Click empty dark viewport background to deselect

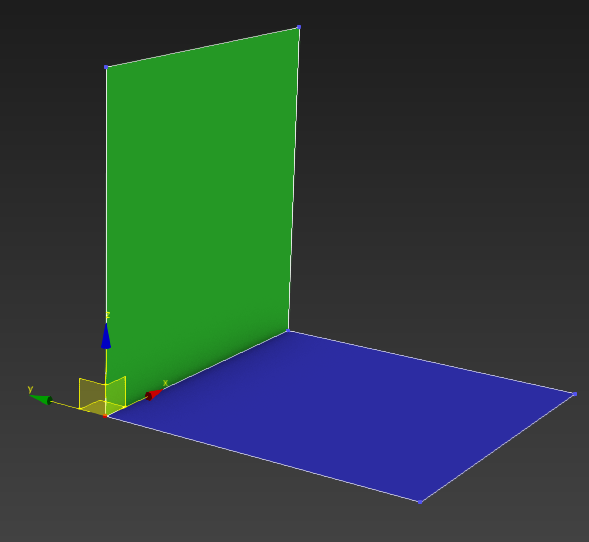click(x=451, y=150)
